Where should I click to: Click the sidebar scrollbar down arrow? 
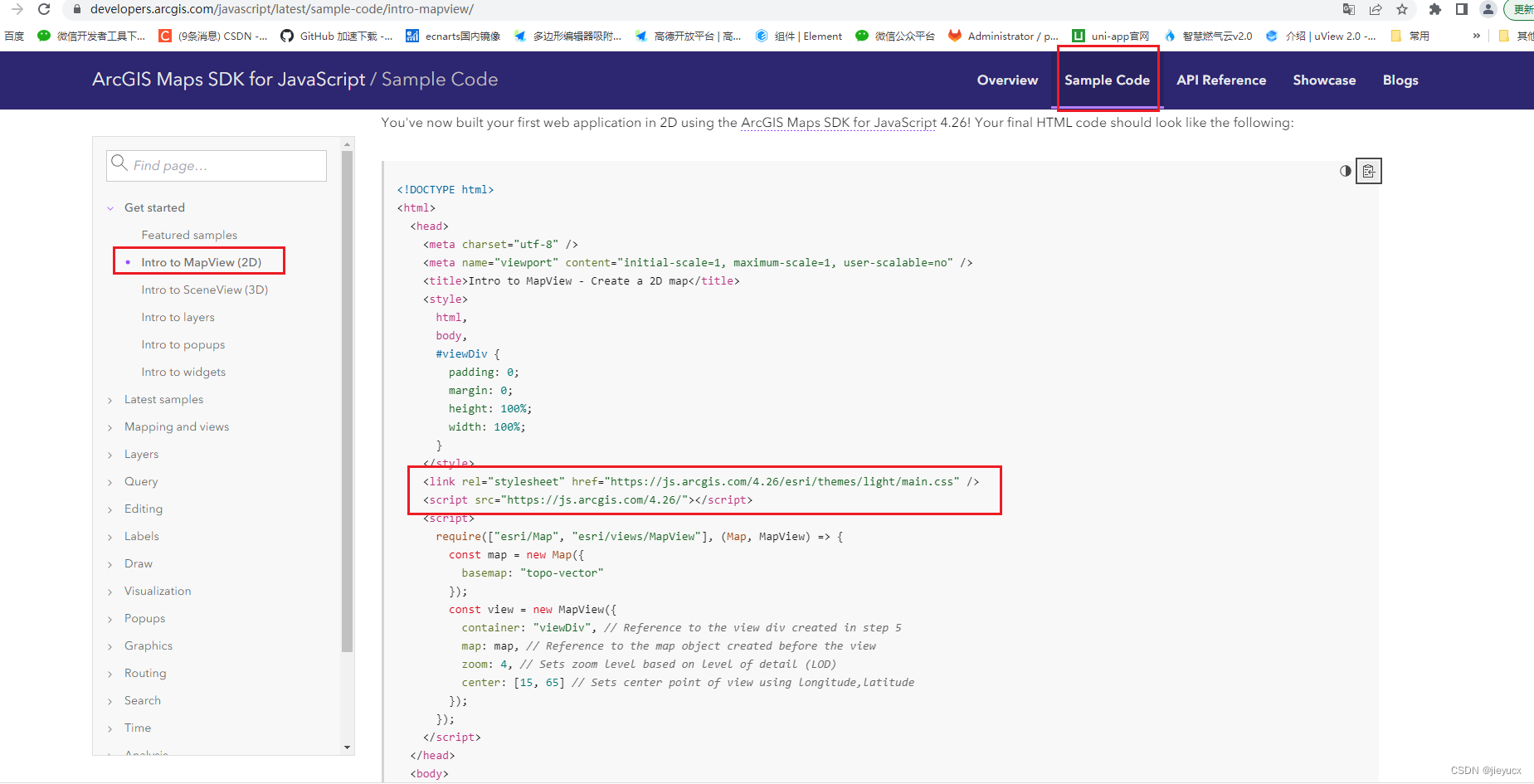[x=347, y=747]
